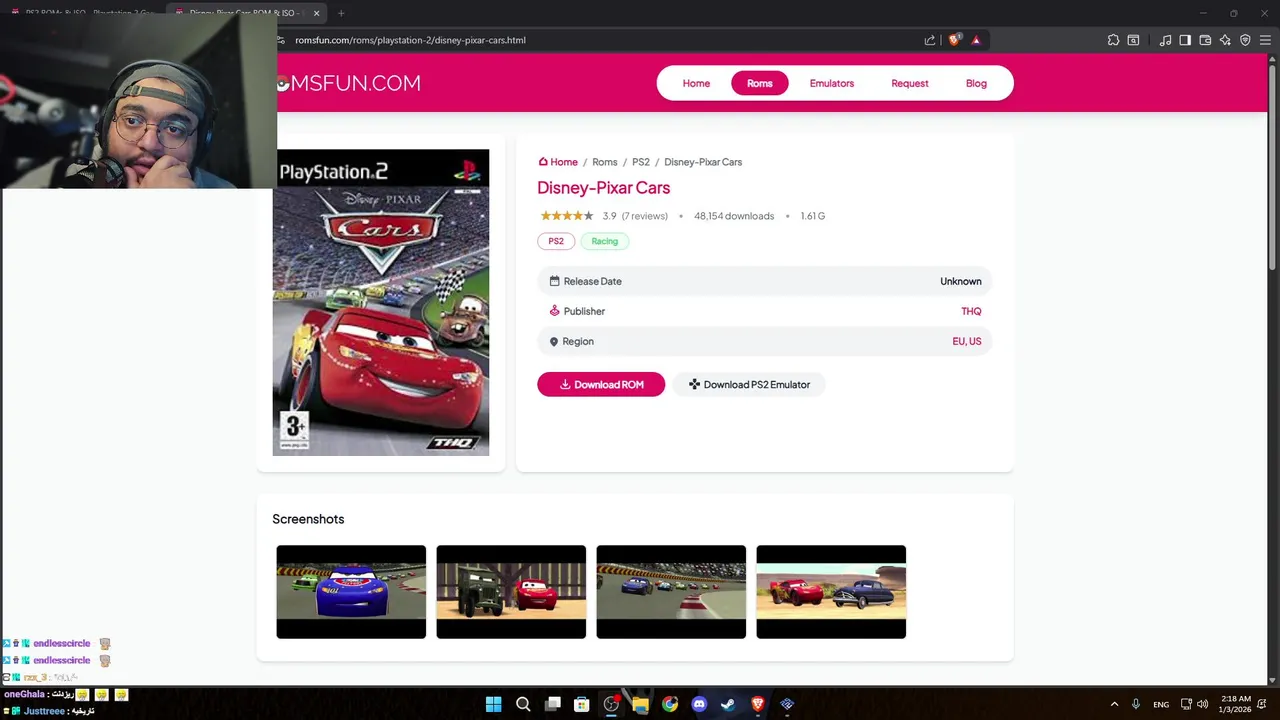Click the share page icon in address bar
Image resolution: width=1280 pixels, height=720 pixels.
pos(930,40)
